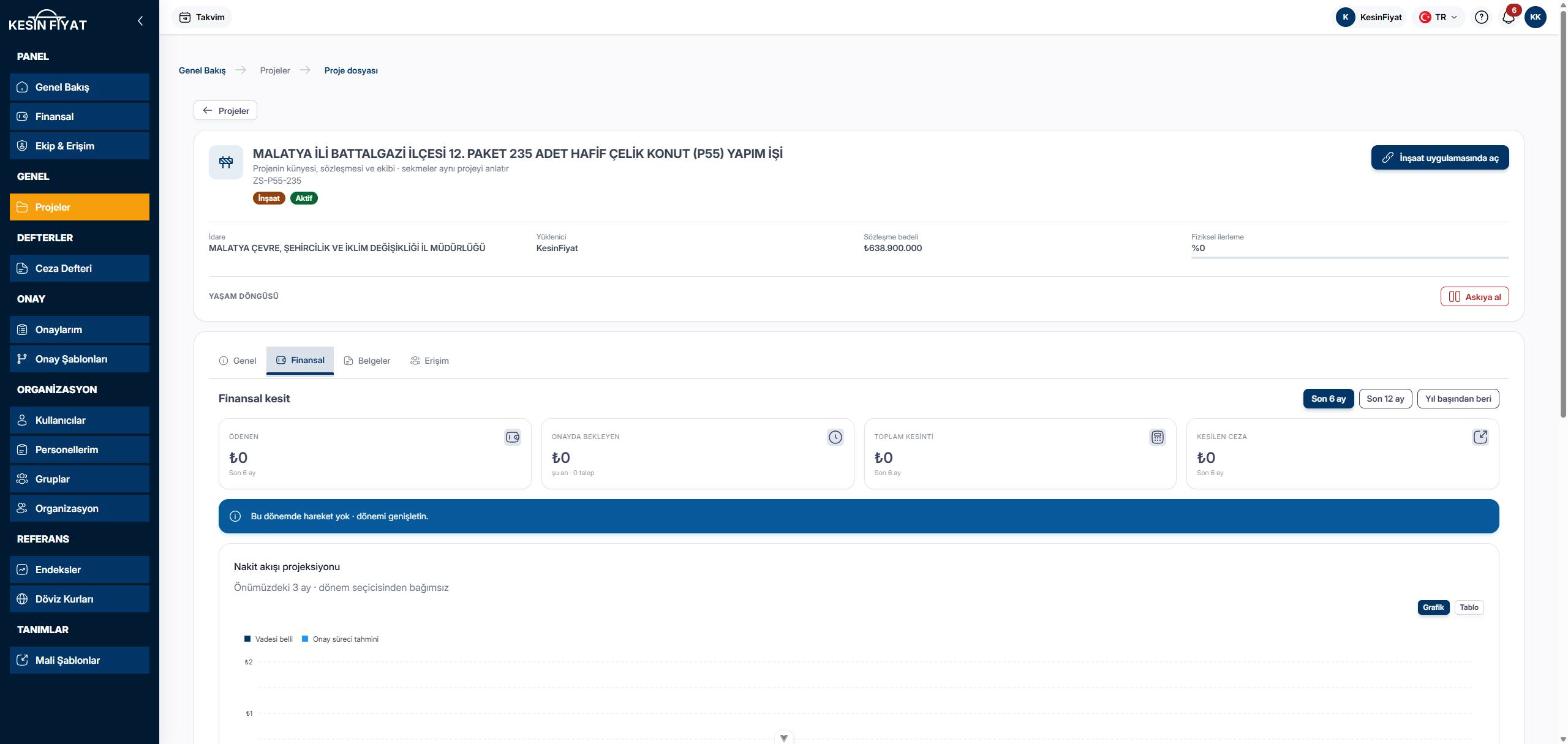Screen dimensions: 1568x744
Task: Open the help question mark icon
Action: [x=1482, y=17]
